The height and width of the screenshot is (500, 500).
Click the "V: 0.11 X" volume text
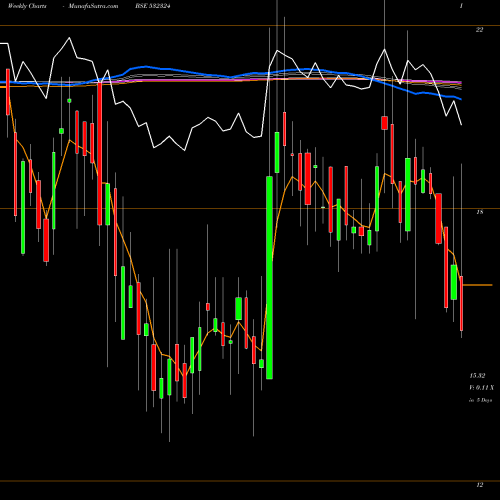click(482, 388)
